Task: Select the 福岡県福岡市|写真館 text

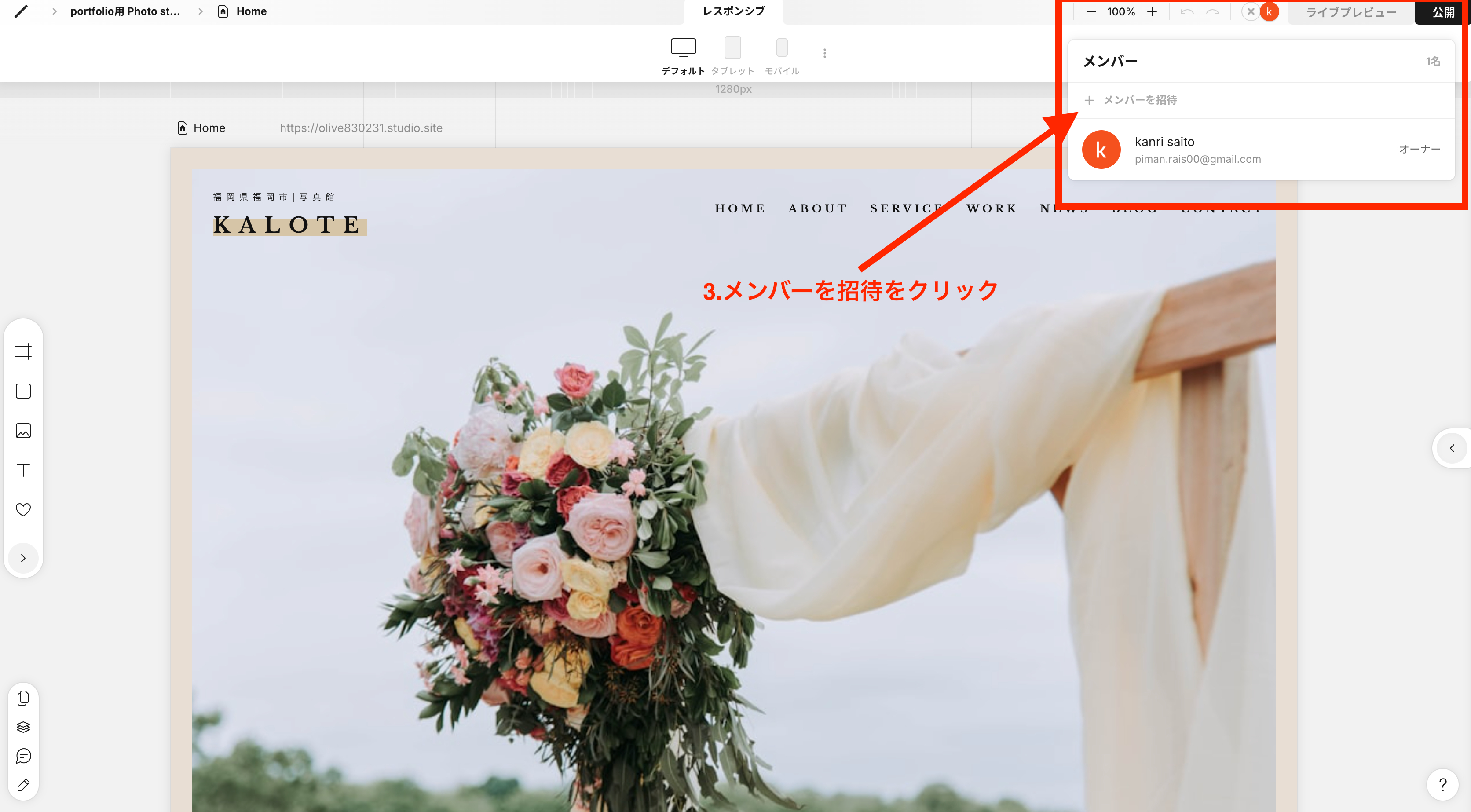Action: coord(274,197)
